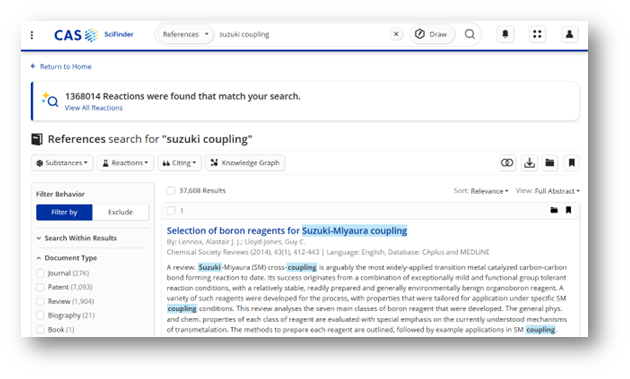The height and width of the screenshot is (379, 630).
Task: Click the combine answer sets icon
Action: (507, 163)
